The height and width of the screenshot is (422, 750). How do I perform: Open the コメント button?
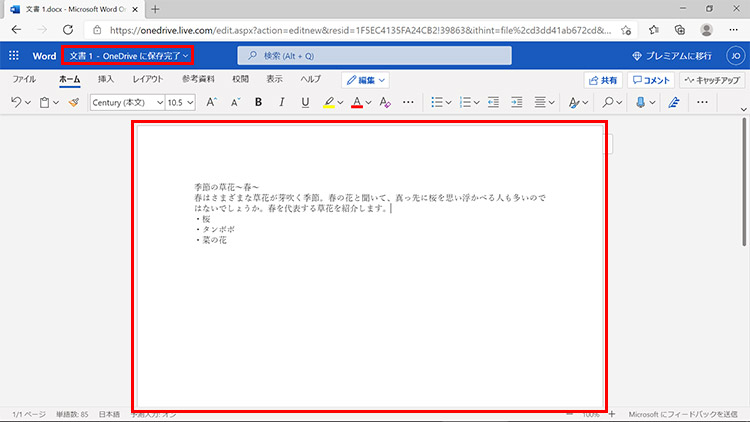[x=653, y=79]
